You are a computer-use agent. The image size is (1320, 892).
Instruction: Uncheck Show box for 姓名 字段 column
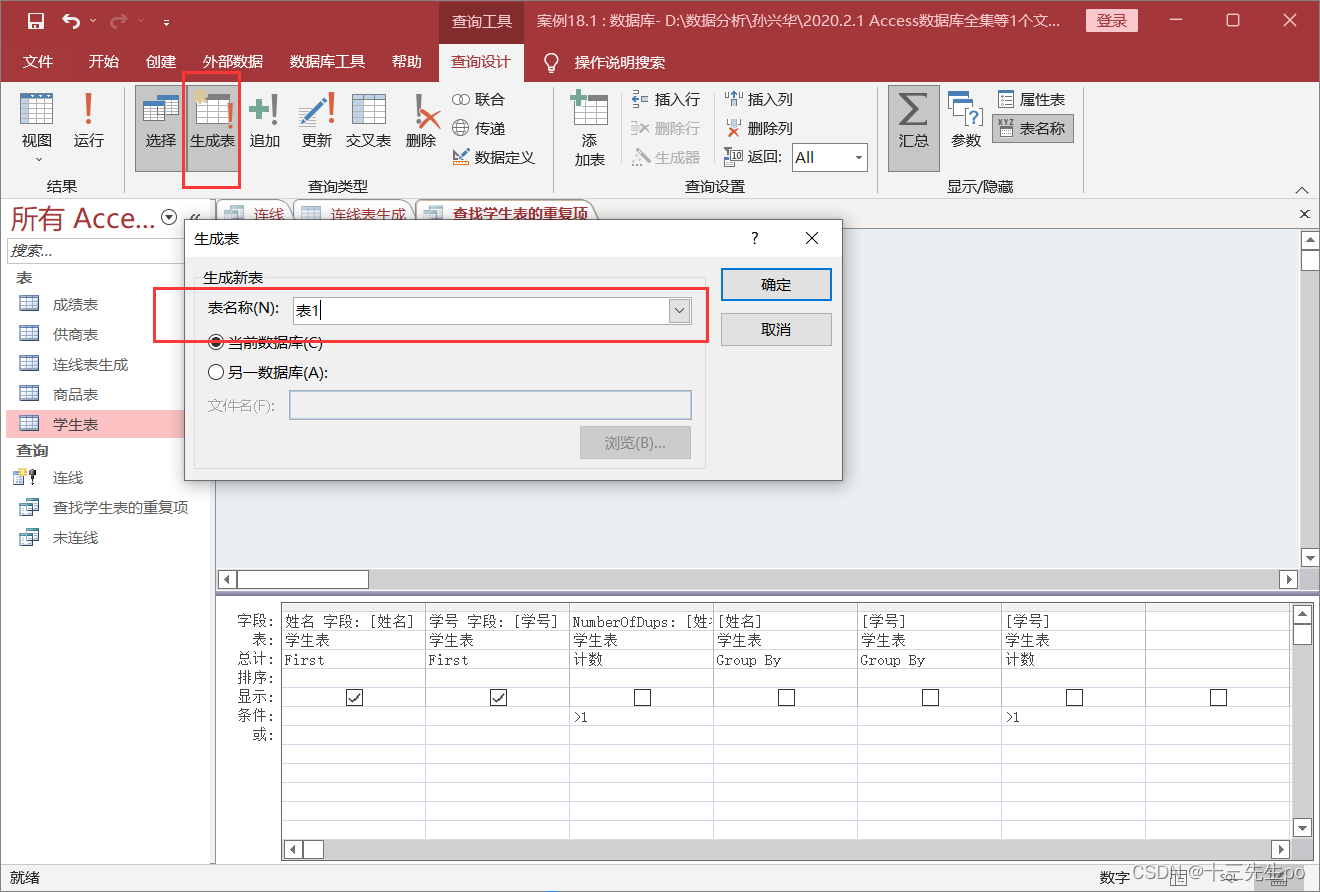click(354, 698)
